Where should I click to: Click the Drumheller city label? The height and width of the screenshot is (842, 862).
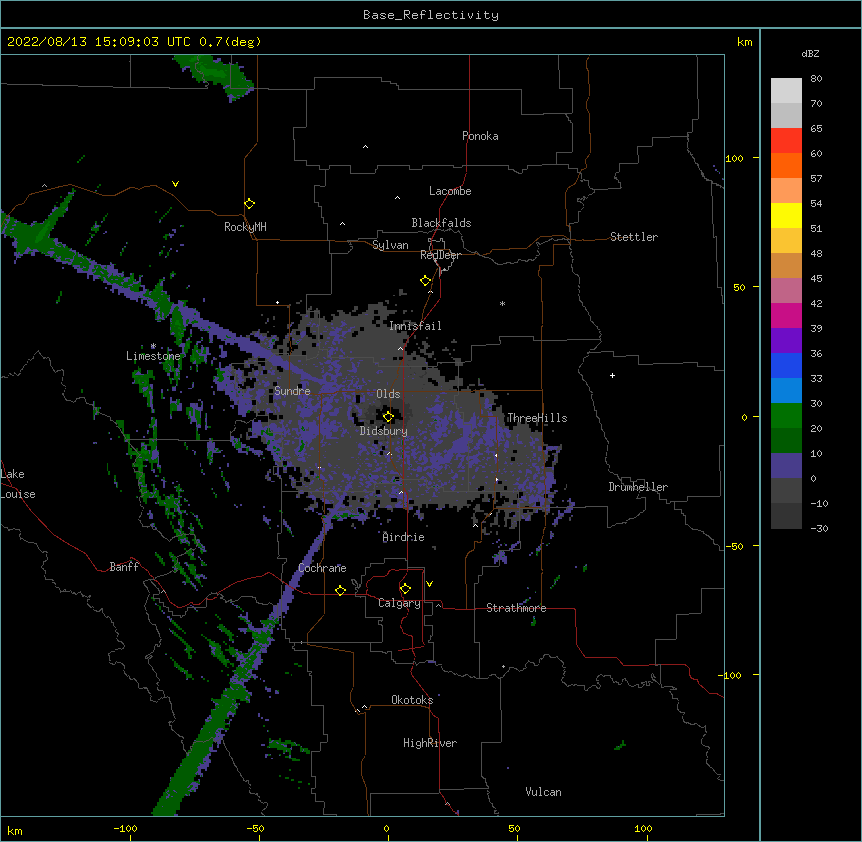point(638,487)
